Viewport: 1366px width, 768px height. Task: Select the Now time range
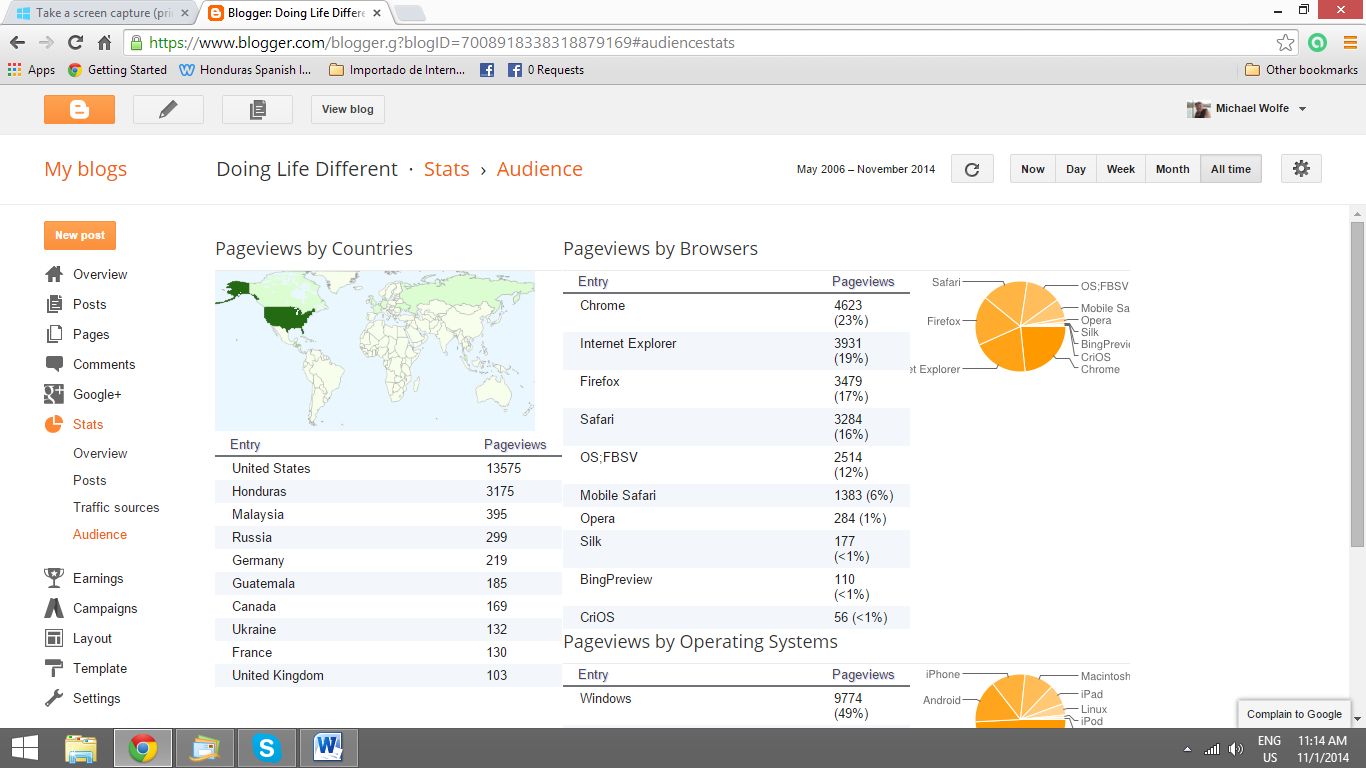[1033, 169]
